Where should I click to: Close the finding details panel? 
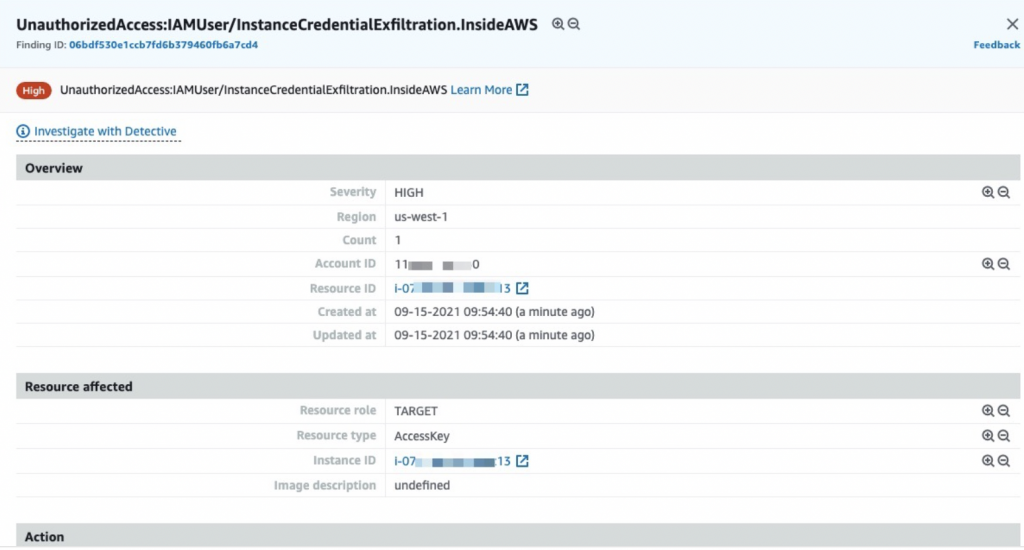pyautogui.click(x=1012, y=24)
